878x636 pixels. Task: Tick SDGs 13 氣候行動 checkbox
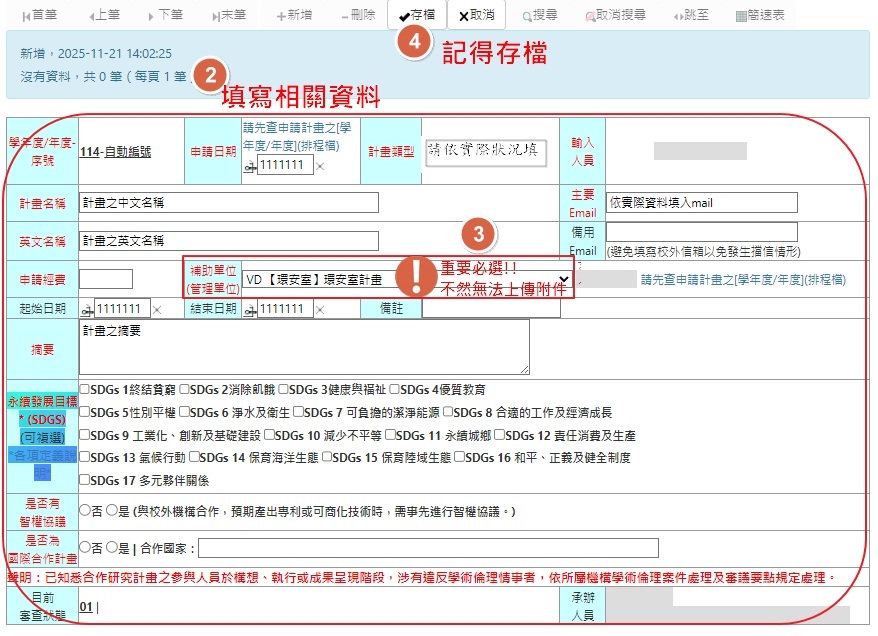(85, 457)
